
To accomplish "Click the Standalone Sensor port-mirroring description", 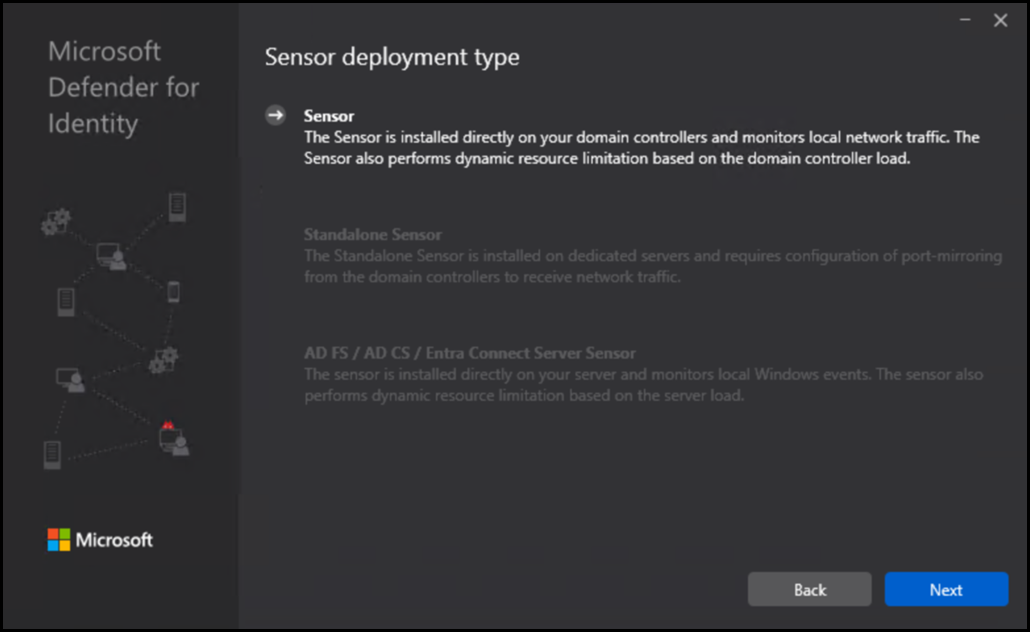I will click(x=652, y=266).
